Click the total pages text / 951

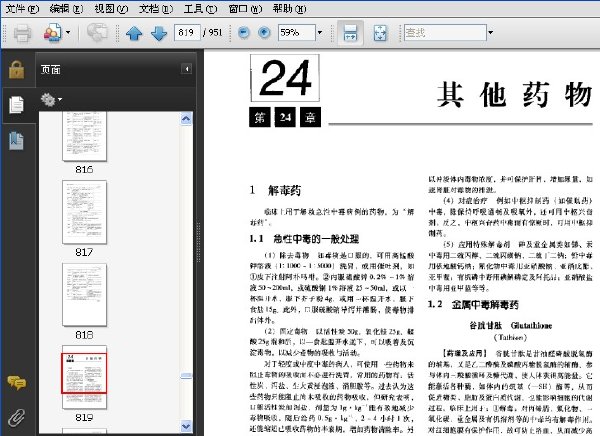tap(213, 33)
